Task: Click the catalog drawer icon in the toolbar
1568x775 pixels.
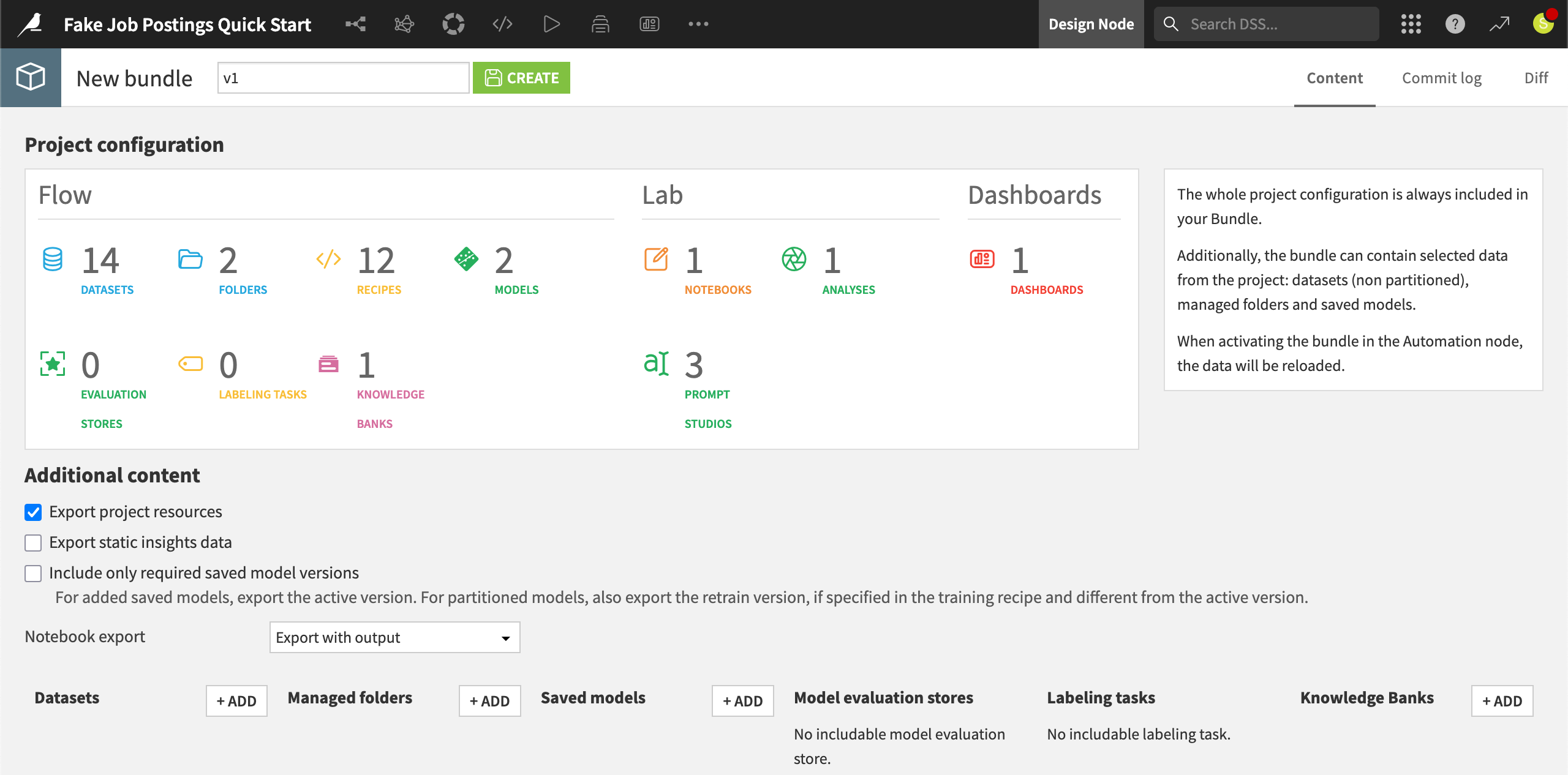Action: (x=600, y=24)
